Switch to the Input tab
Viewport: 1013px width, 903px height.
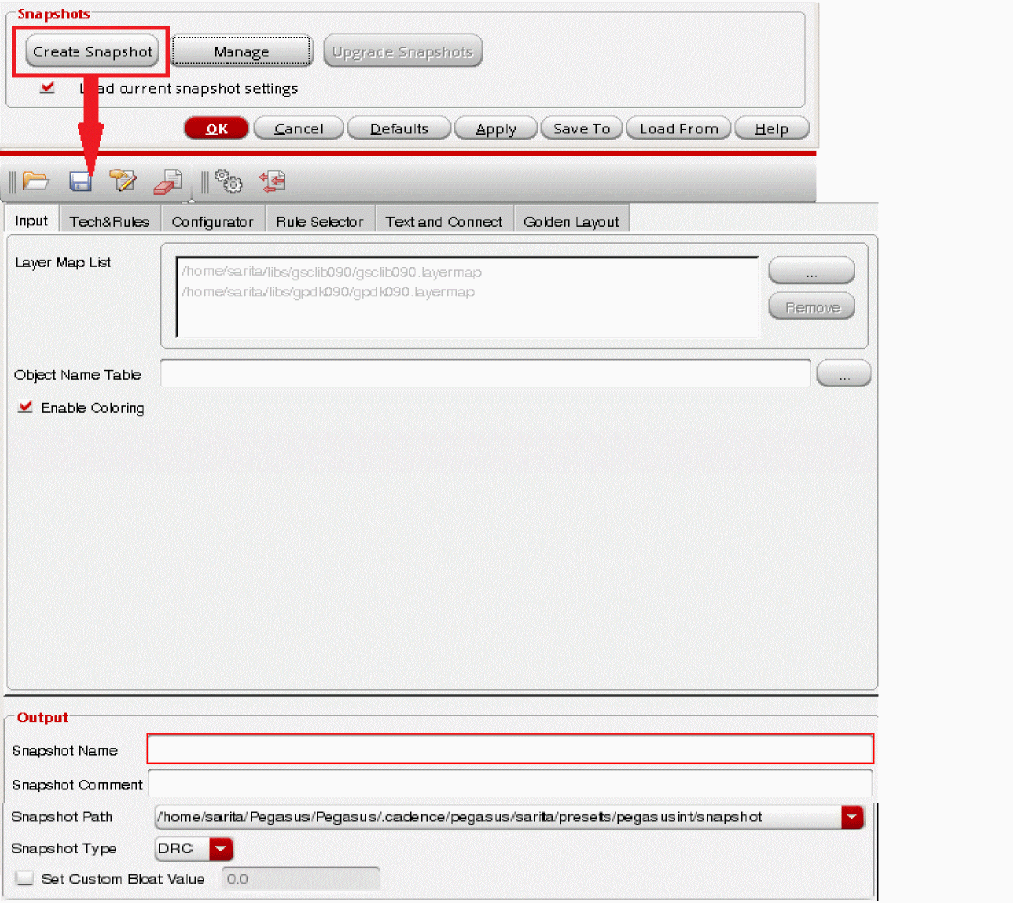click(x=31, y=221)
